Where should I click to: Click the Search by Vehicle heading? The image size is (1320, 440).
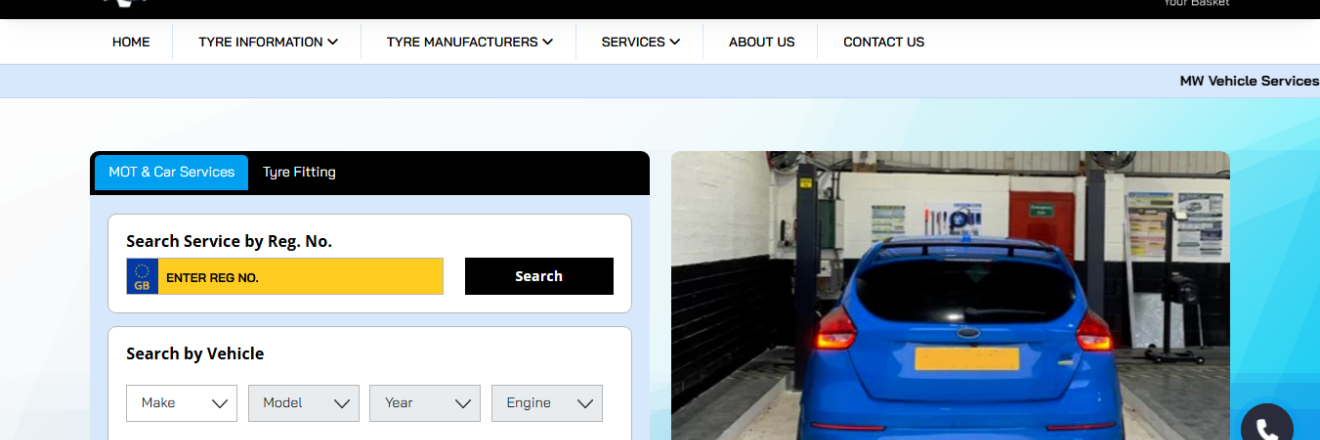(195, 354)
